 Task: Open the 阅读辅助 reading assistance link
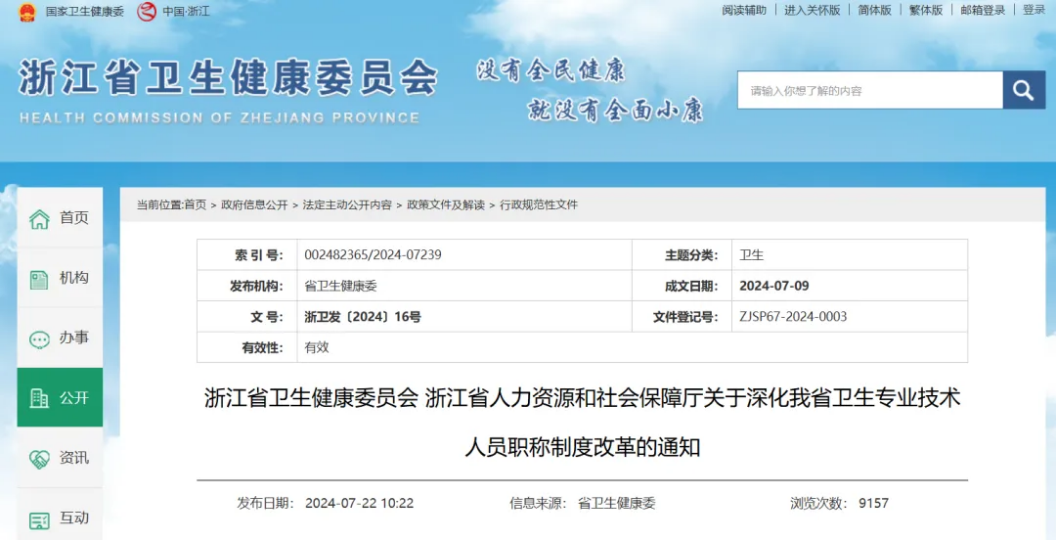(744, 10)
